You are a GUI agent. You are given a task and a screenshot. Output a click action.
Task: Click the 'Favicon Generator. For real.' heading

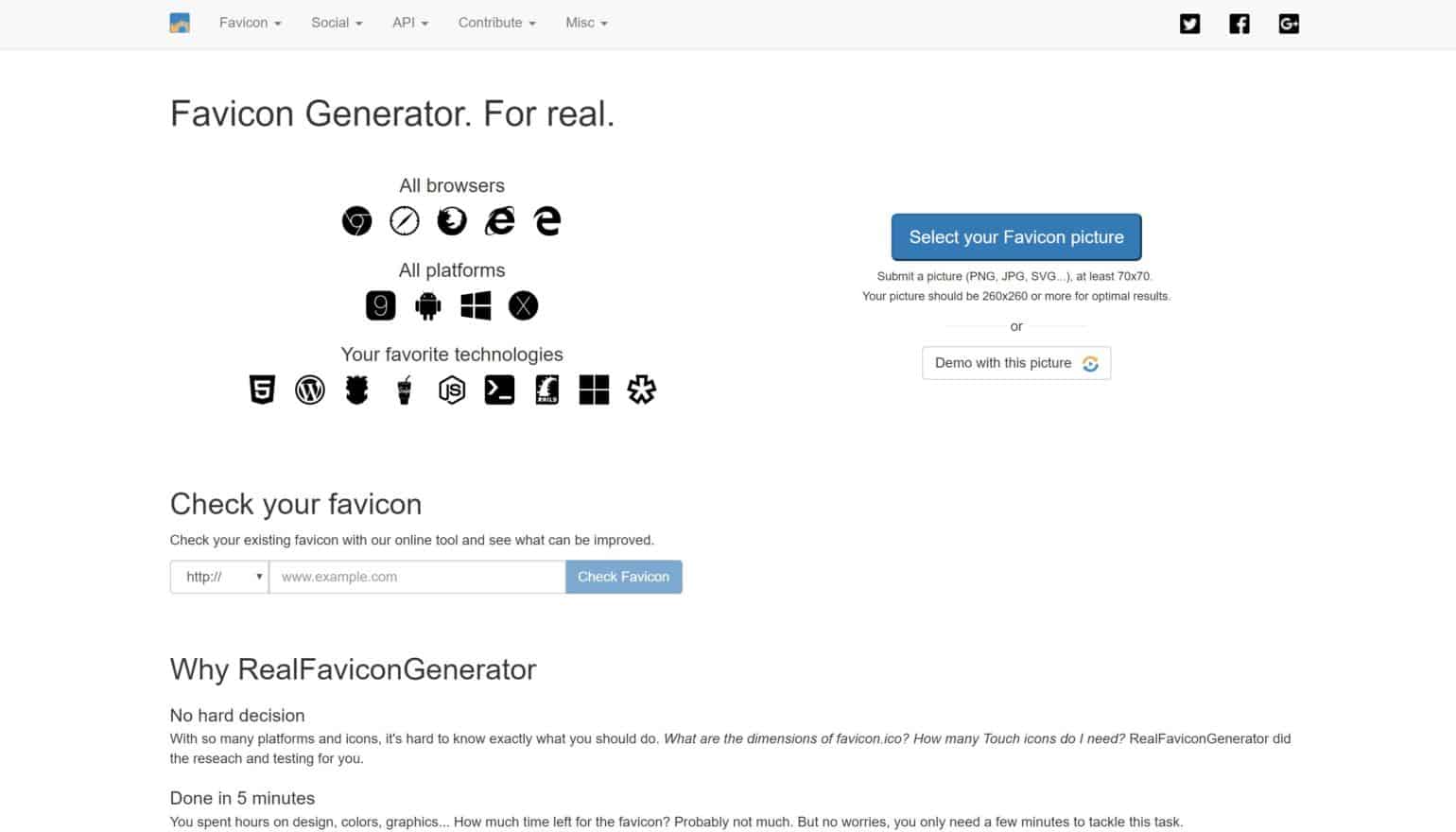point(392,113)
